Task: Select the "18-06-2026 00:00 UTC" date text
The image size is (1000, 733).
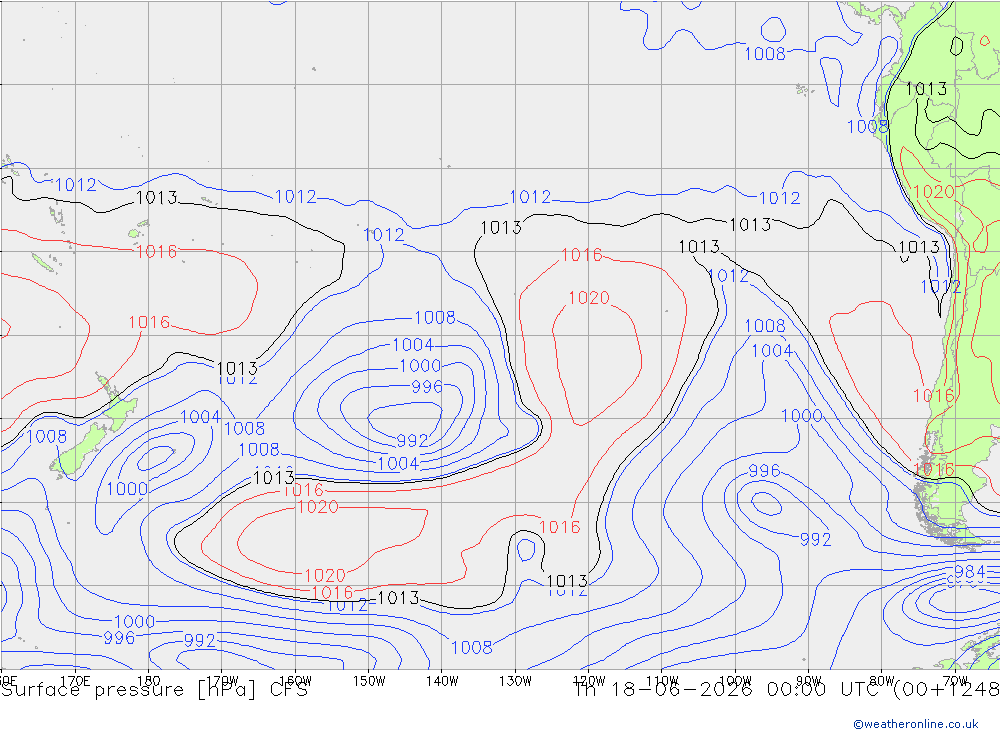Action: (x=748, y=690)
